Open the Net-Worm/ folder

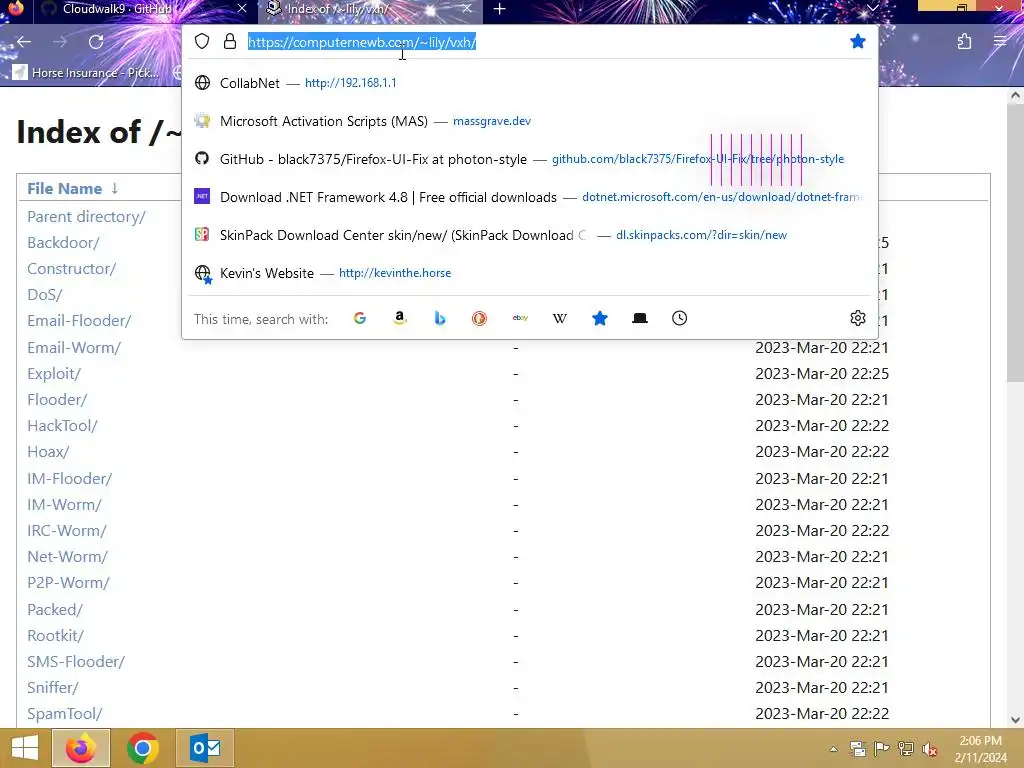tap(67, 557)
